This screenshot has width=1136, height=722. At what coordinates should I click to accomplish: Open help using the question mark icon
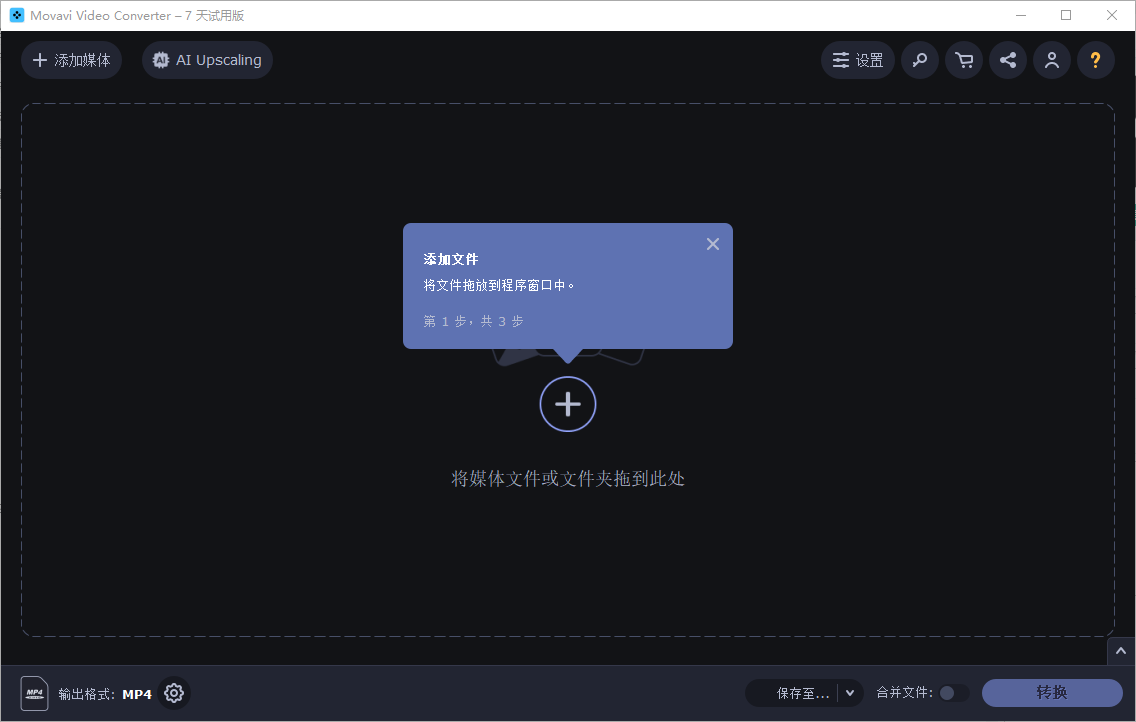[1095, 60]
